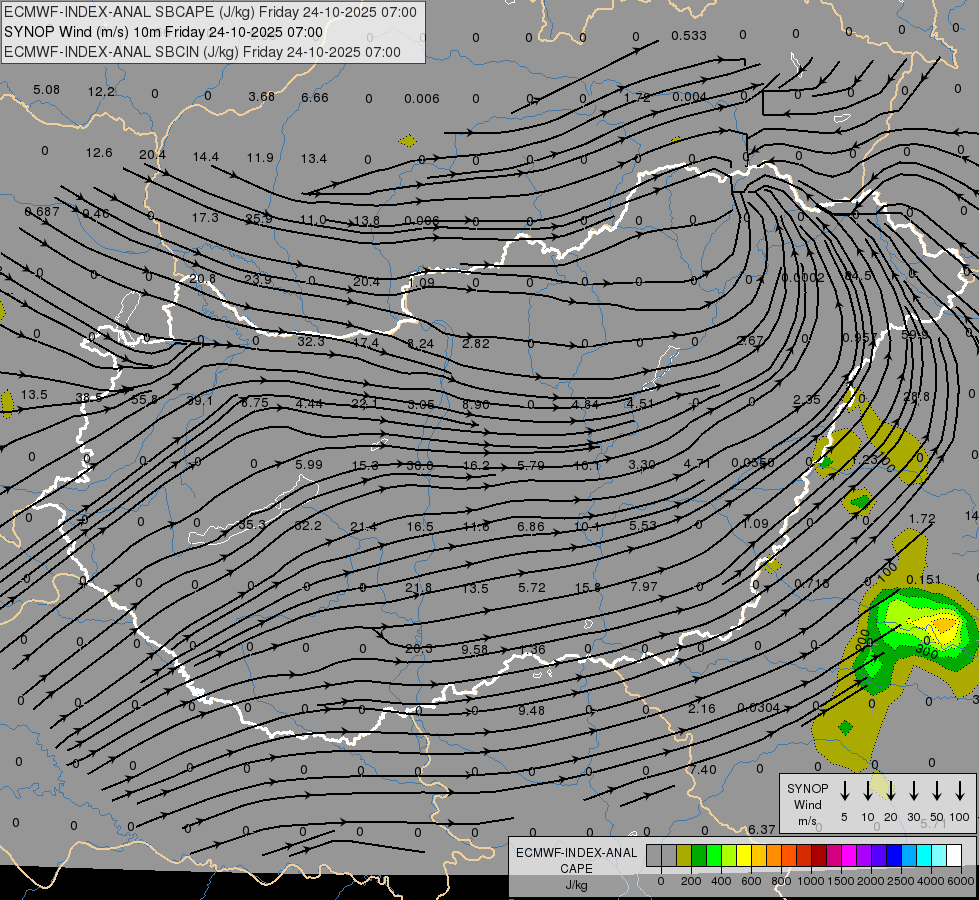Pick the olive swatch in CAPE legend
This screenshot has width=979, height=900.
point(684,856)
